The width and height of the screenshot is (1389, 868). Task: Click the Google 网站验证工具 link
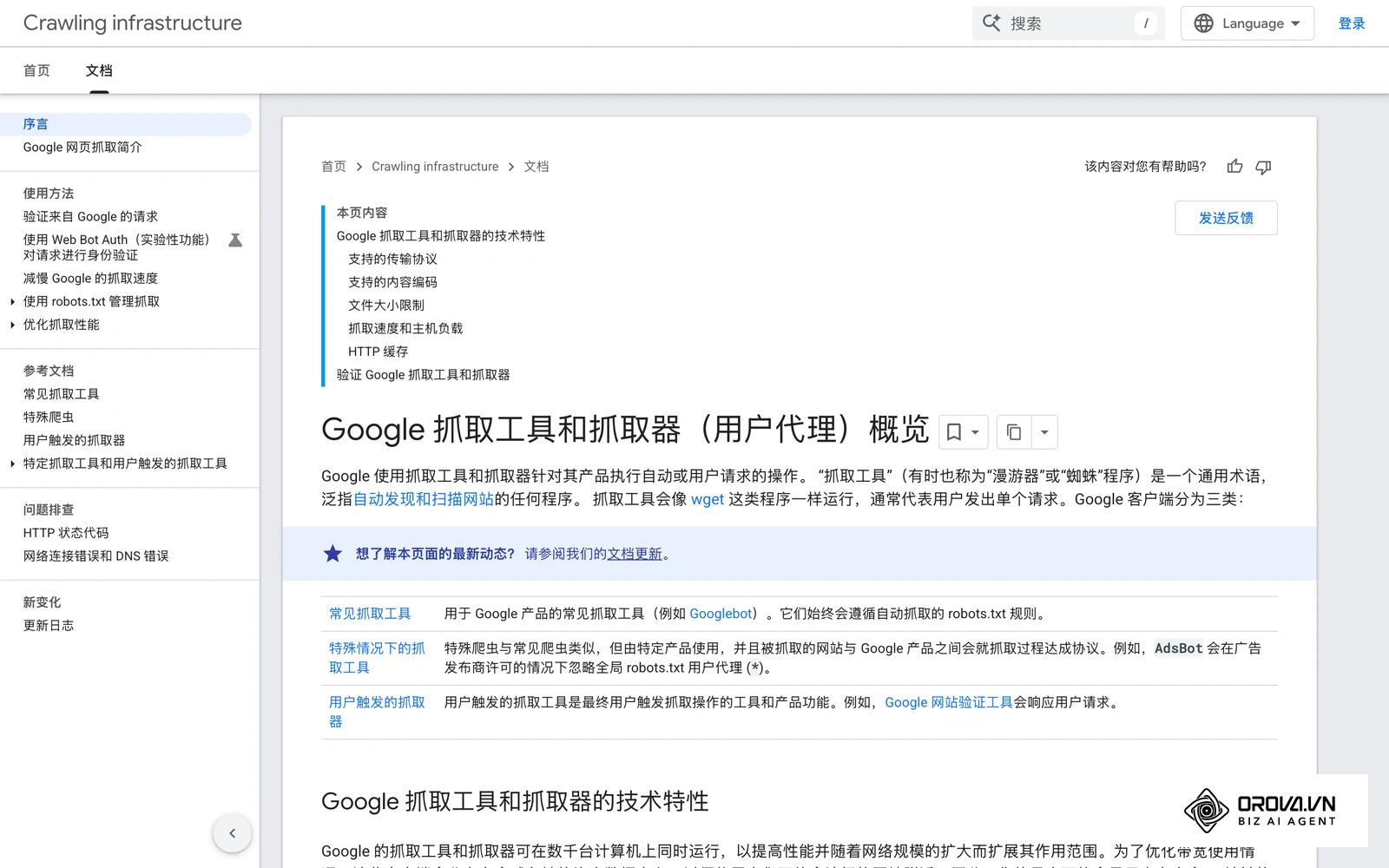point(949,702)
